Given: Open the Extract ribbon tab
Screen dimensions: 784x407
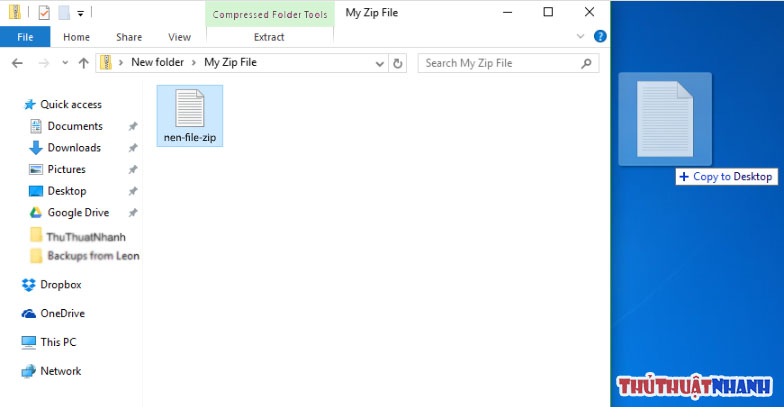Looking at the screenshot, I should (x=269, y=37).
